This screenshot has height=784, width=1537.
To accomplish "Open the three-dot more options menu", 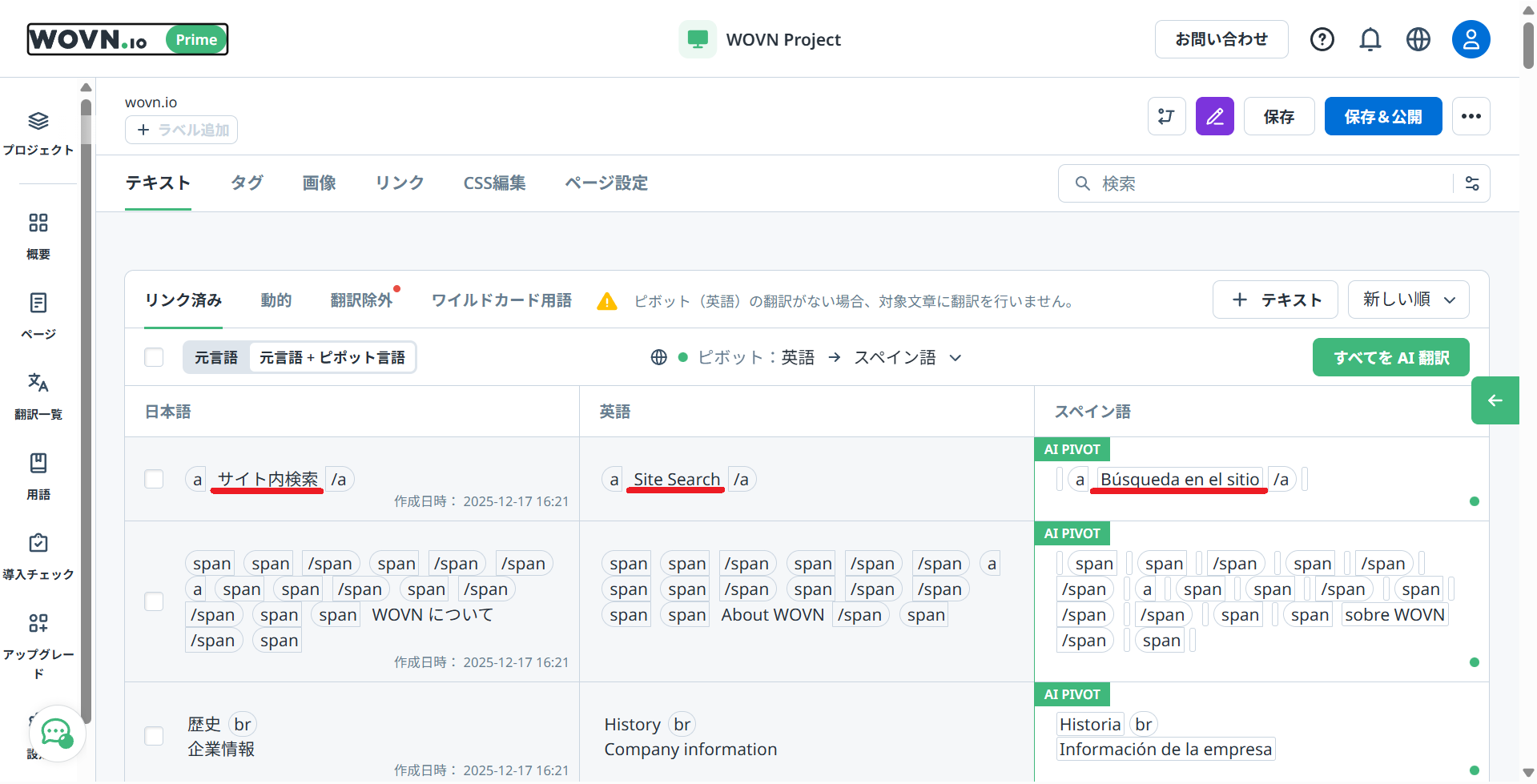I will click(x=1471, y=117).
